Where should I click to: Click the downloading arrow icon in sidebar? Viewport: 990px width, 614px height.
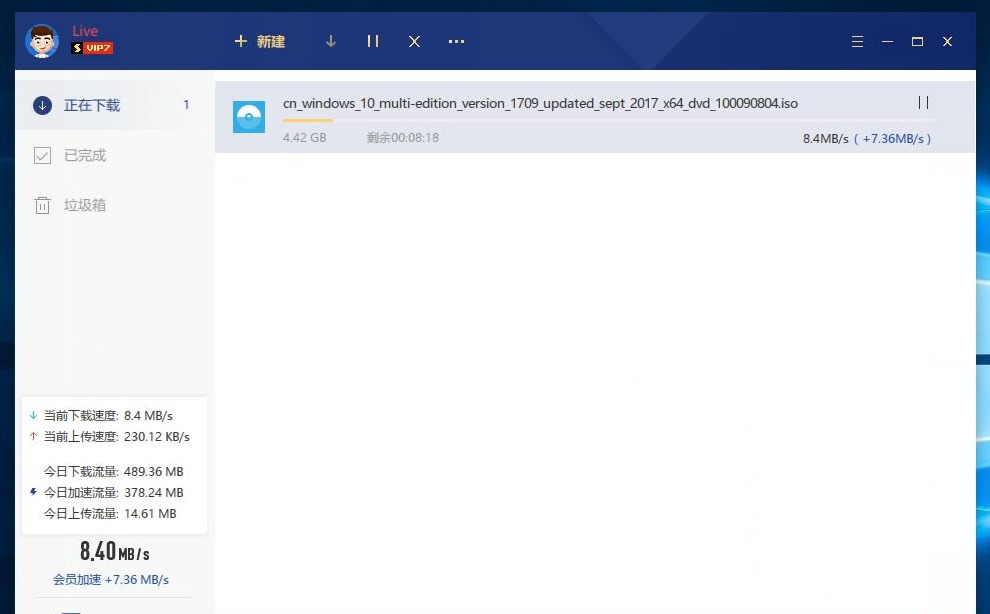pyautogui.click(x=42, y=105)
